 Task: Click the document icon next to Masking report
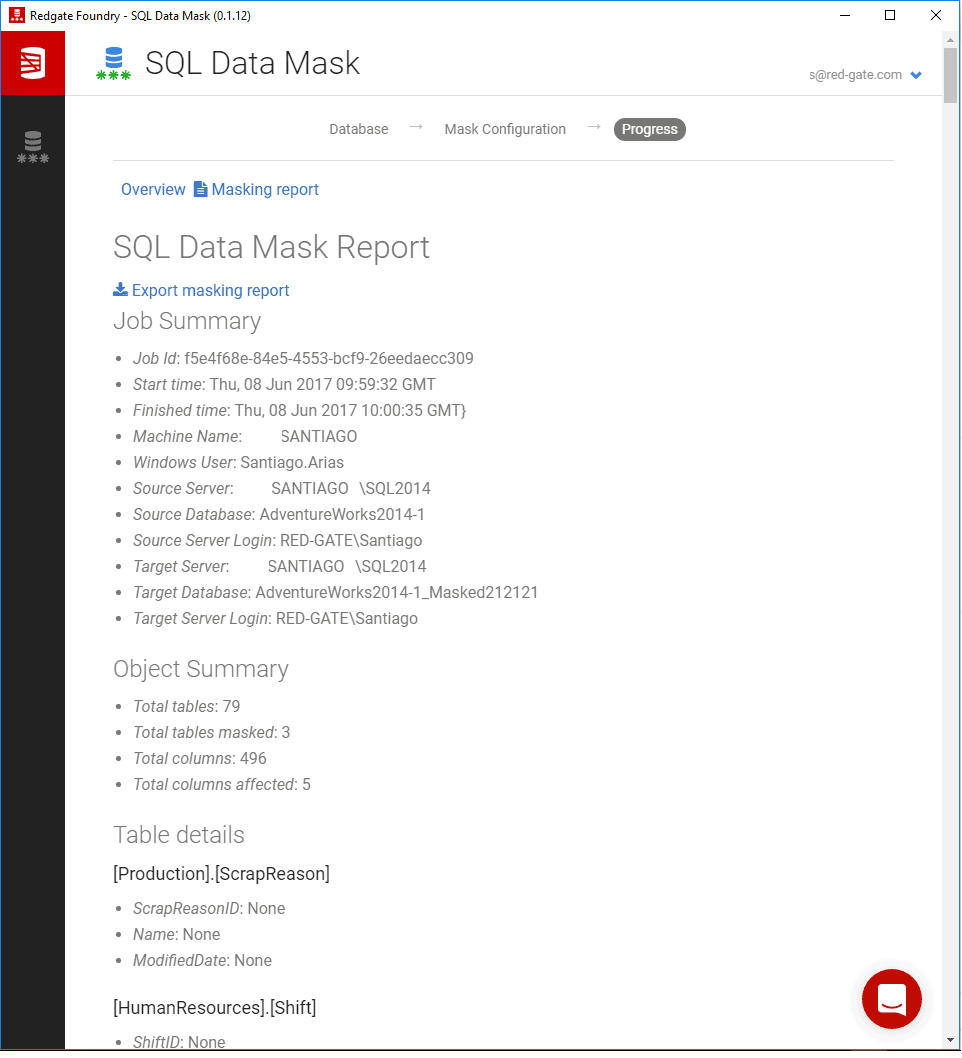[200, 189]
